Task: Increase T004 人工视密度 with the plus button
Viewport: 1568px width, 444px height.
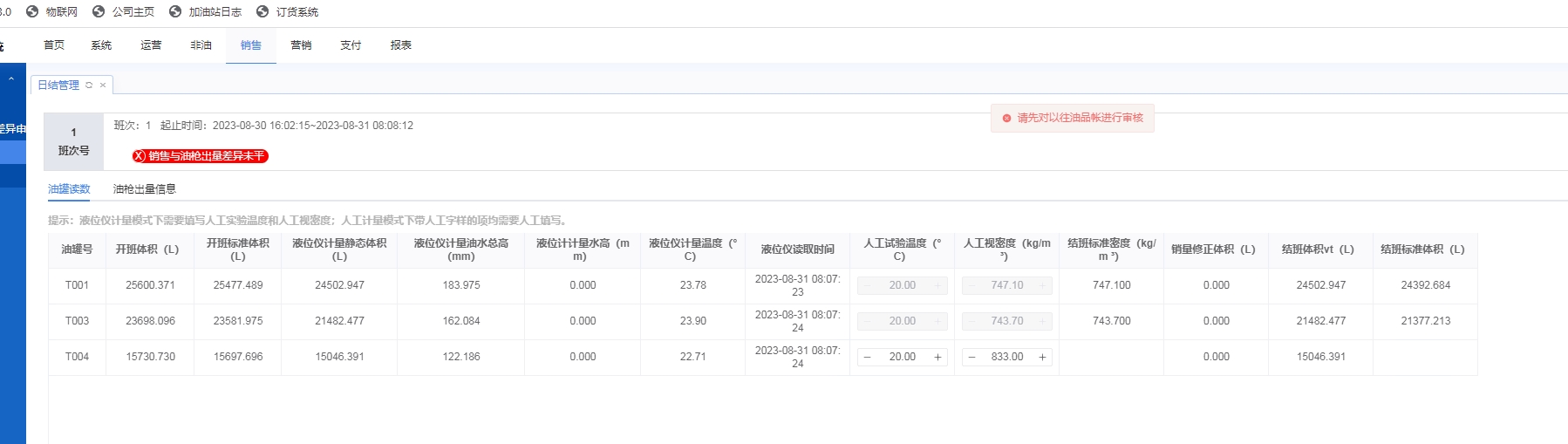Action: (1042, 357)
